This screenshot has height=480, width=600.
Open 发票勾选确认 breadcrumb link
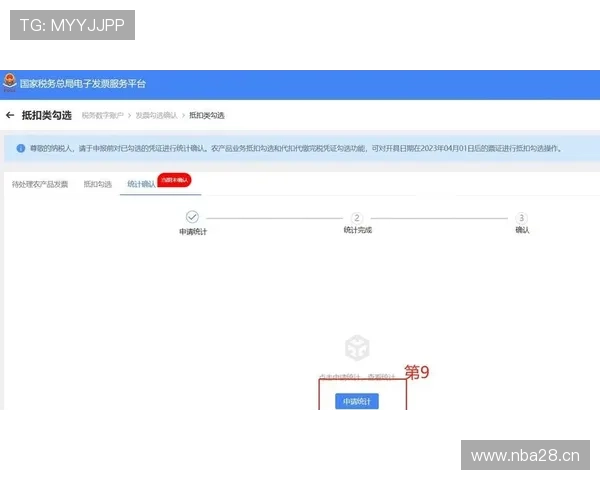pyautogui.click(x=157, y=115)
